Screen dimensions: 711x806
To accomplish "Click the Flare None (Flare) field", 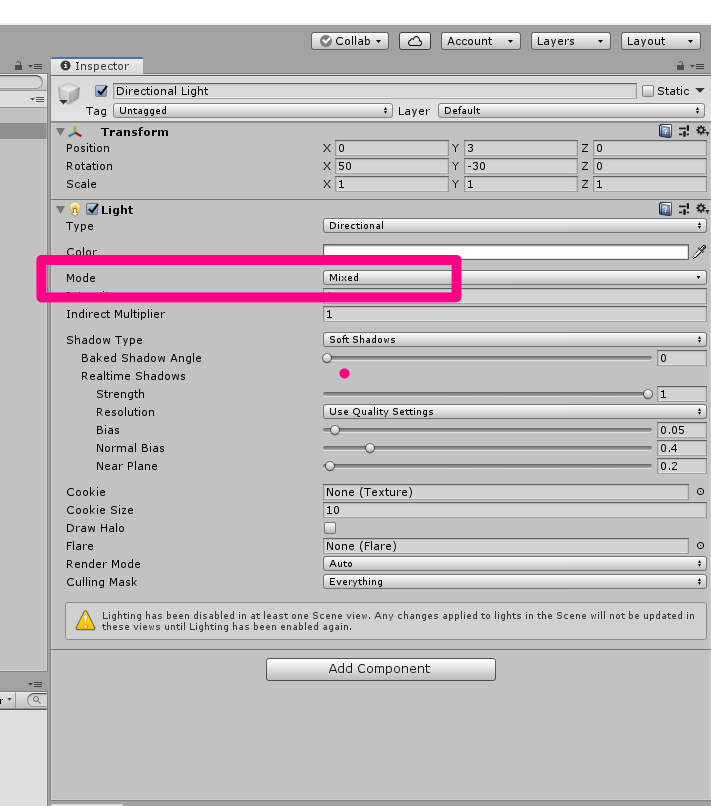I will [x=506, y=546].
